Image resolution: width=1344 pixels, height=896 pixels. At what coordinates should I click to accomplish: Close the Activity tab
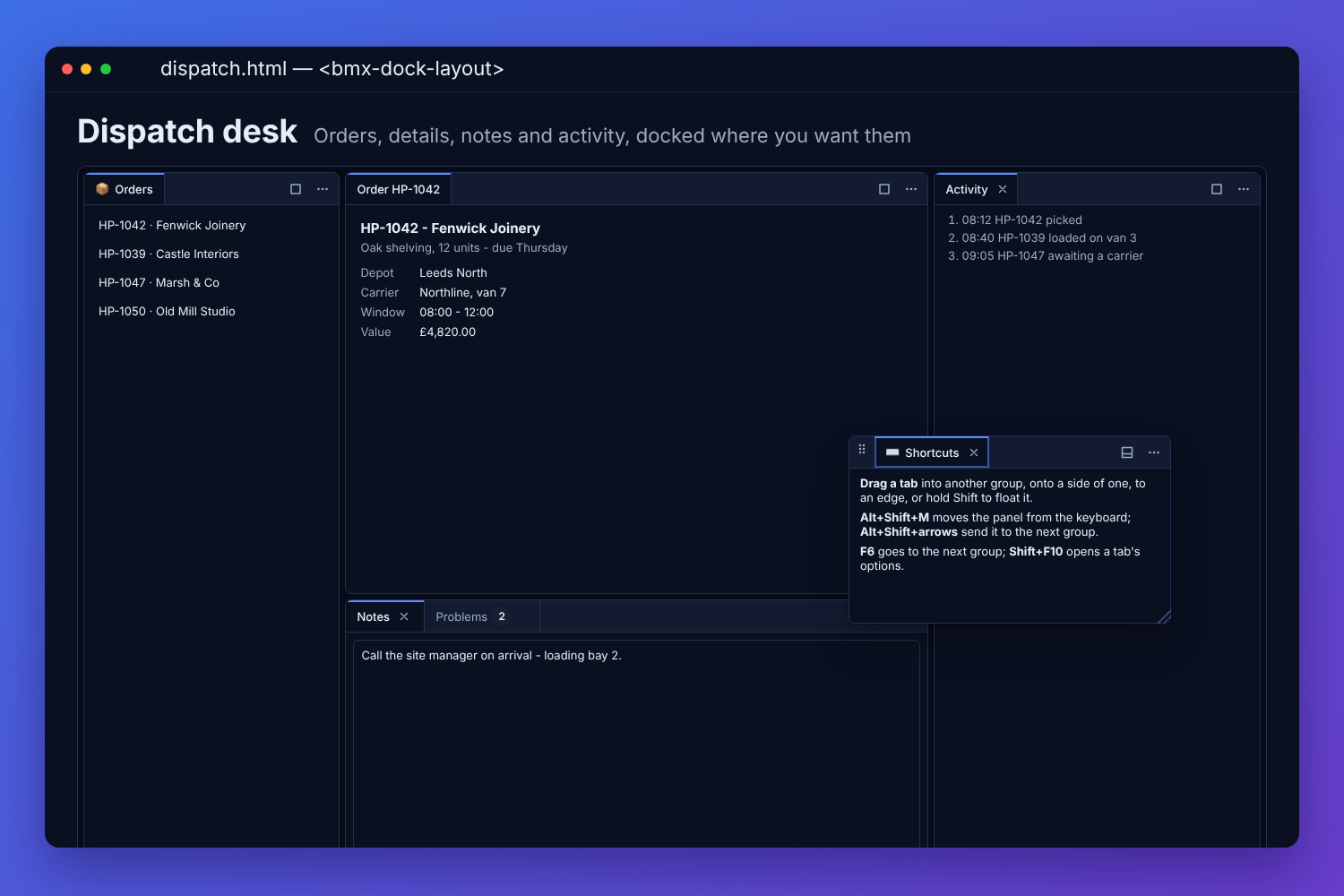pyautogui.click(x=1003, y=189)
